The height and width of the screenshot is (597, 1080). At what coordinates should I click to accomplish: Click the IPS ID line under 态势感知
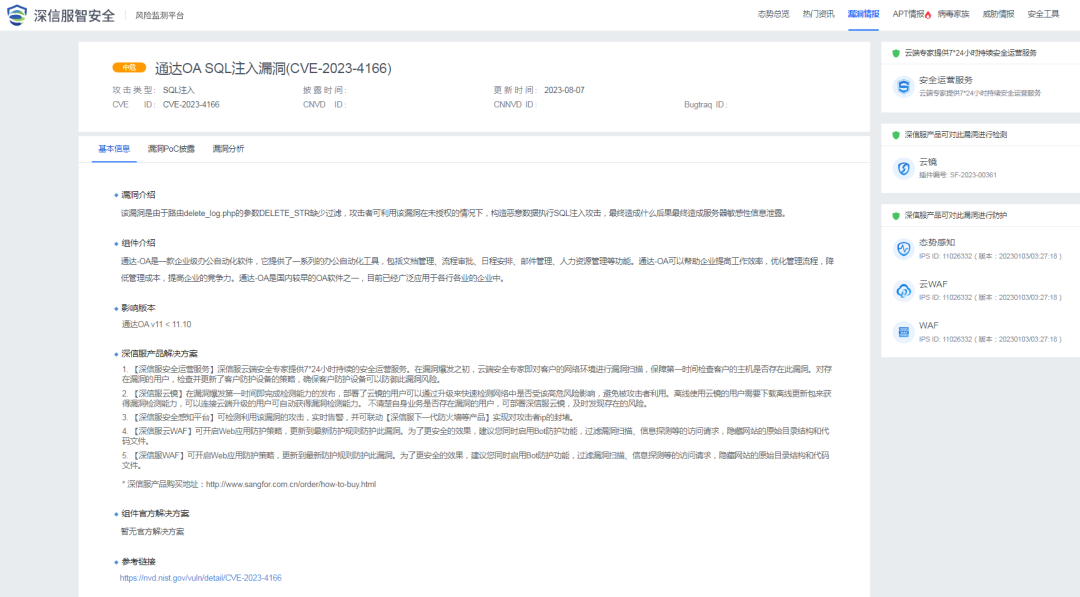point(990,256)
